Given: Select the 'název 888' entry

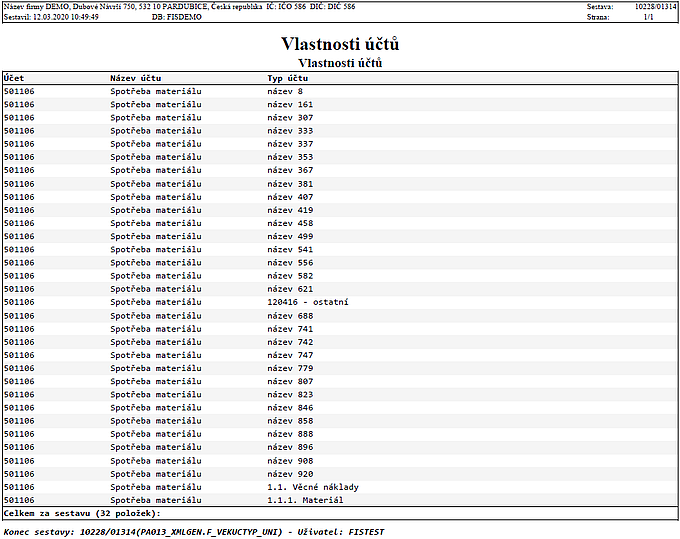Looking at the screenshot, I should pos(290,434).
